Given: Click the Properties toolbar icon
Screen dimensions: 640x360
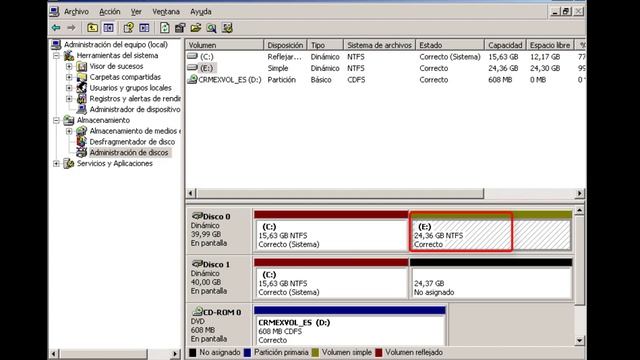Looking at the screenshot, I should 180,28.
